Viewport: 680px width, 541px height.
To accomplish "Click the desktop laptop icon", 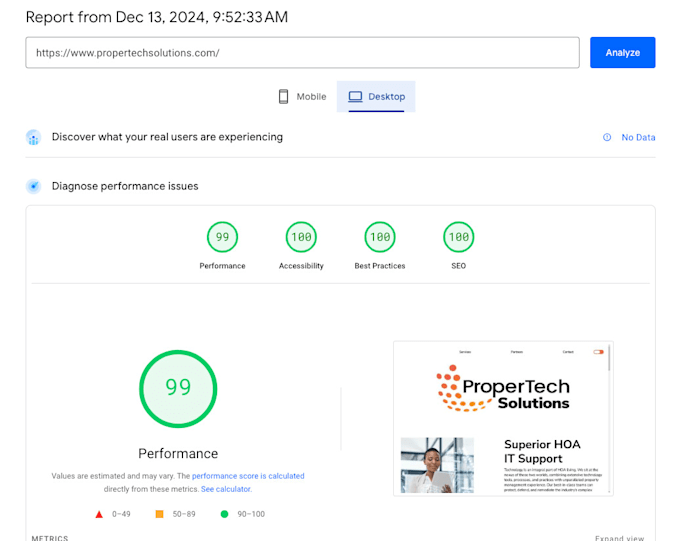I will pyautogui.click(x=355, y=96).
